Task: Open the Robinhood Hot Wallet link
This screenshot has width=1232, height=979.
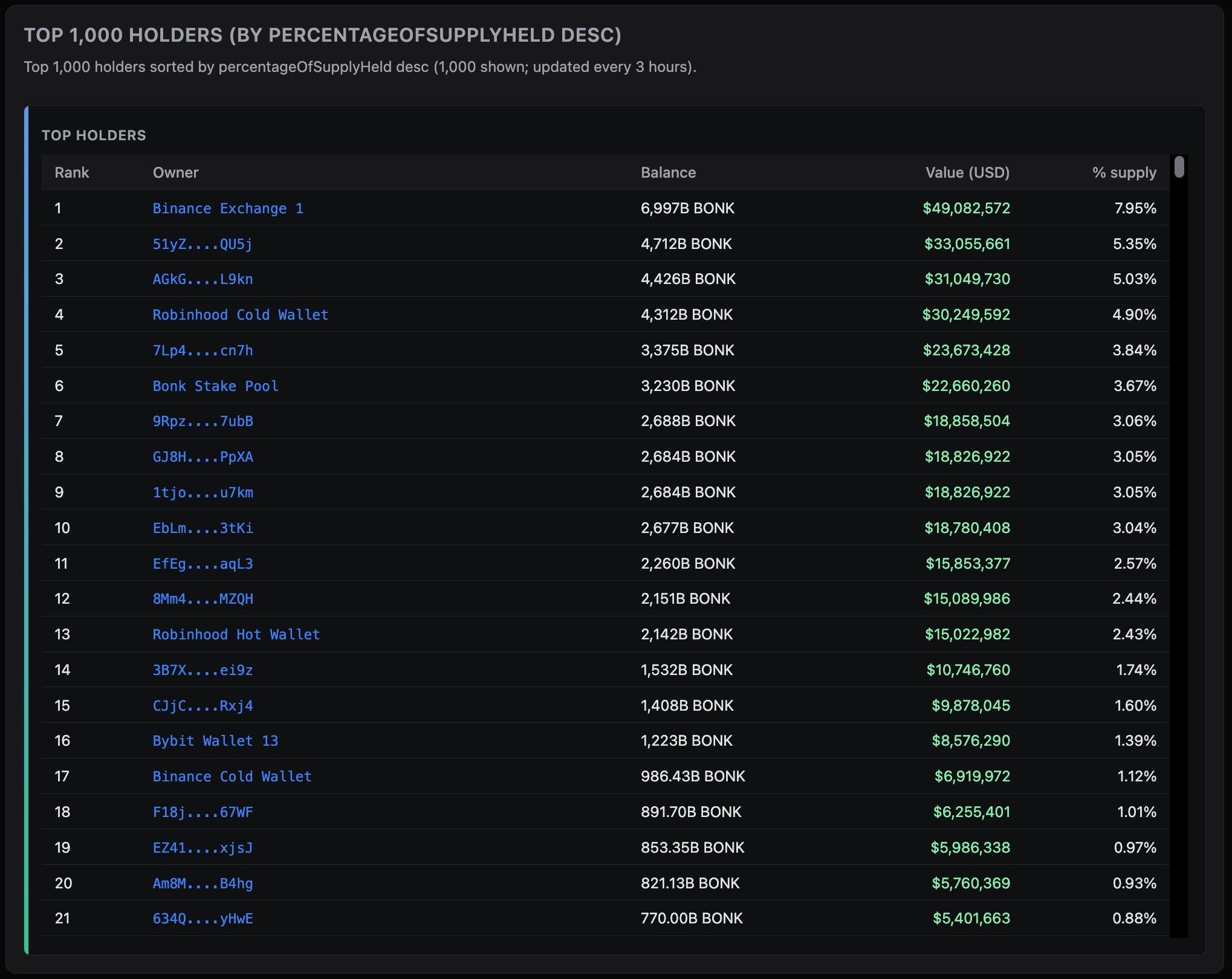Action: pos(236,635)
